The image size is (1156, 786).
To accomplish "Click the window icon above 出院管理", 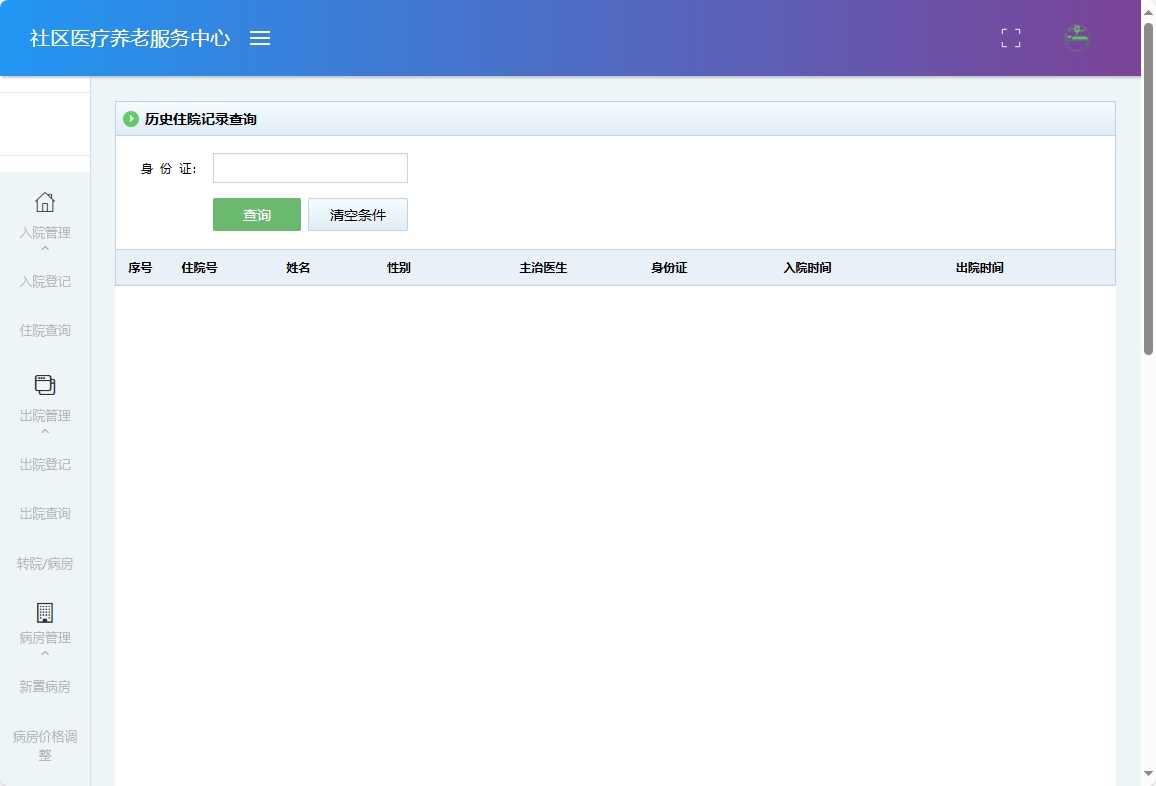I will click(x=45, y=385).
